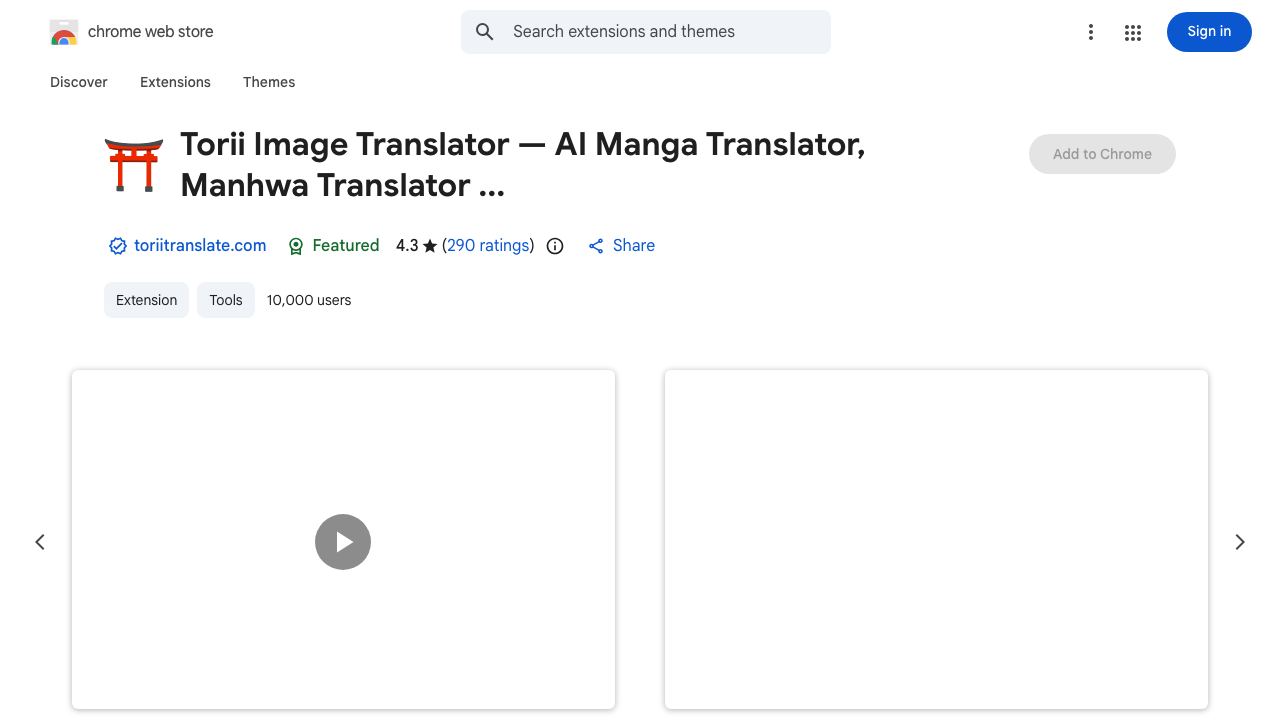Click the Chrome Web Store rainbow logo
This screenshot has height=720, width=1280.
[64, 32]
